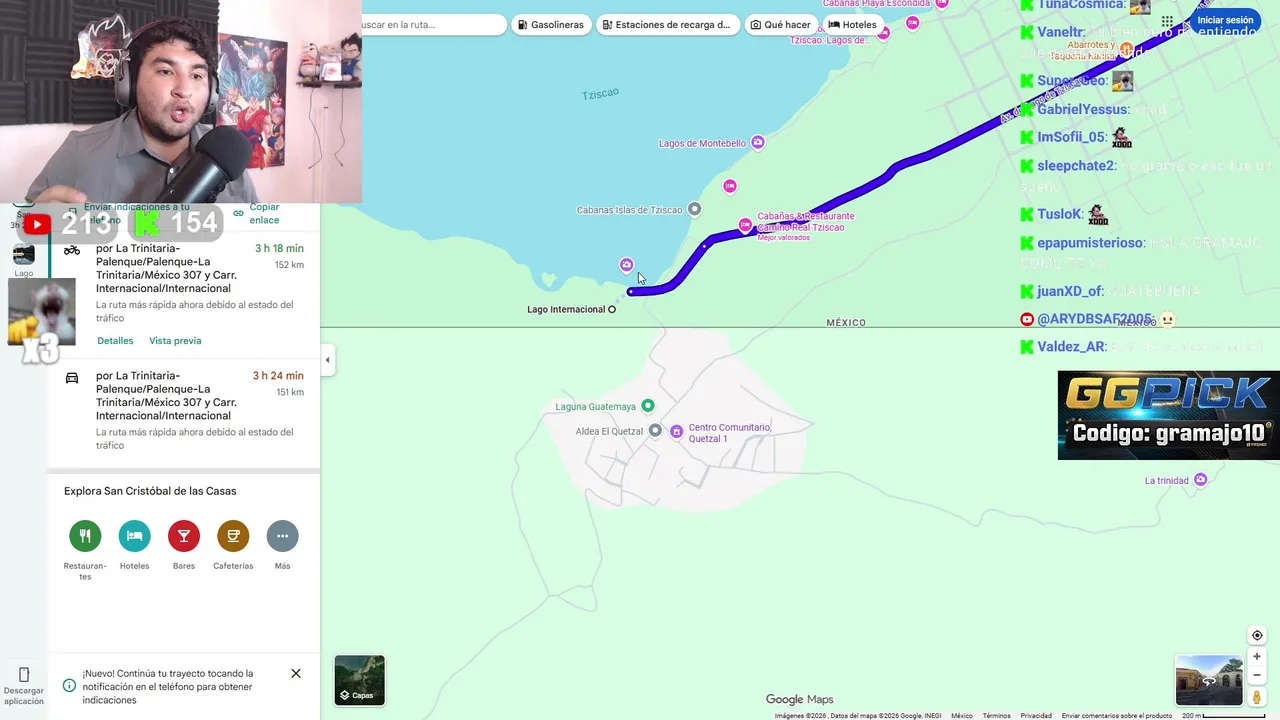This screenshot has width=1280, height=720.
Task: Open Vista previa for the motorcycle route
Action: tap(175, 341)
